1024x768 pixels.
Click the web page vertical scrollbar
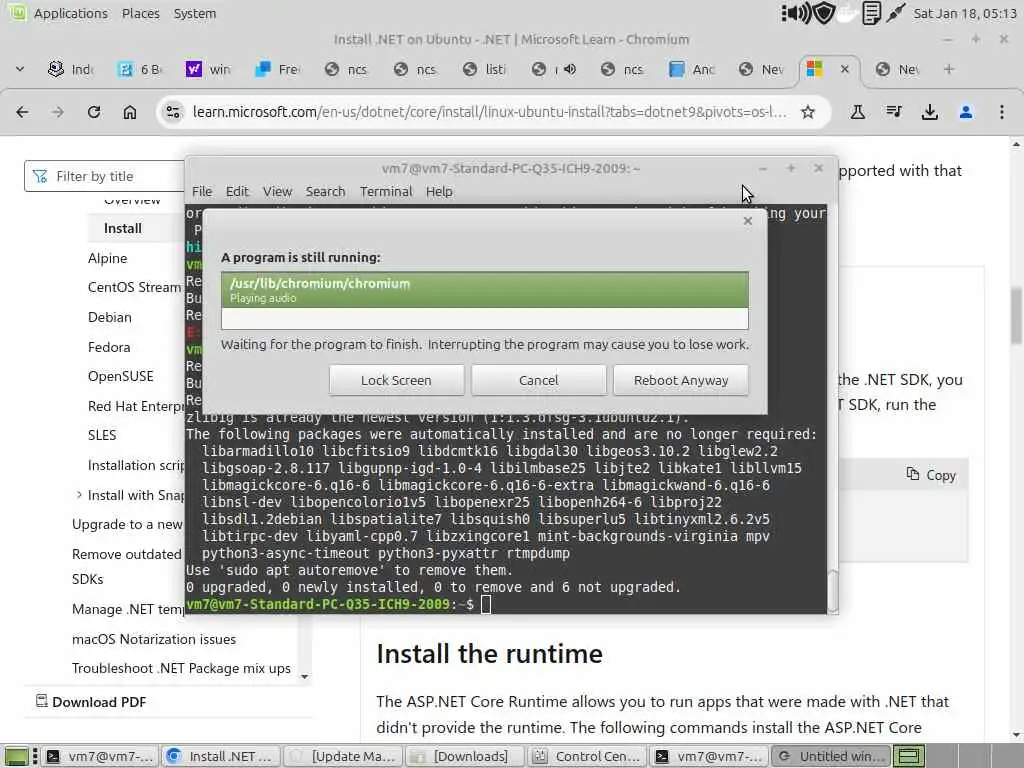tap(1017, 316)
